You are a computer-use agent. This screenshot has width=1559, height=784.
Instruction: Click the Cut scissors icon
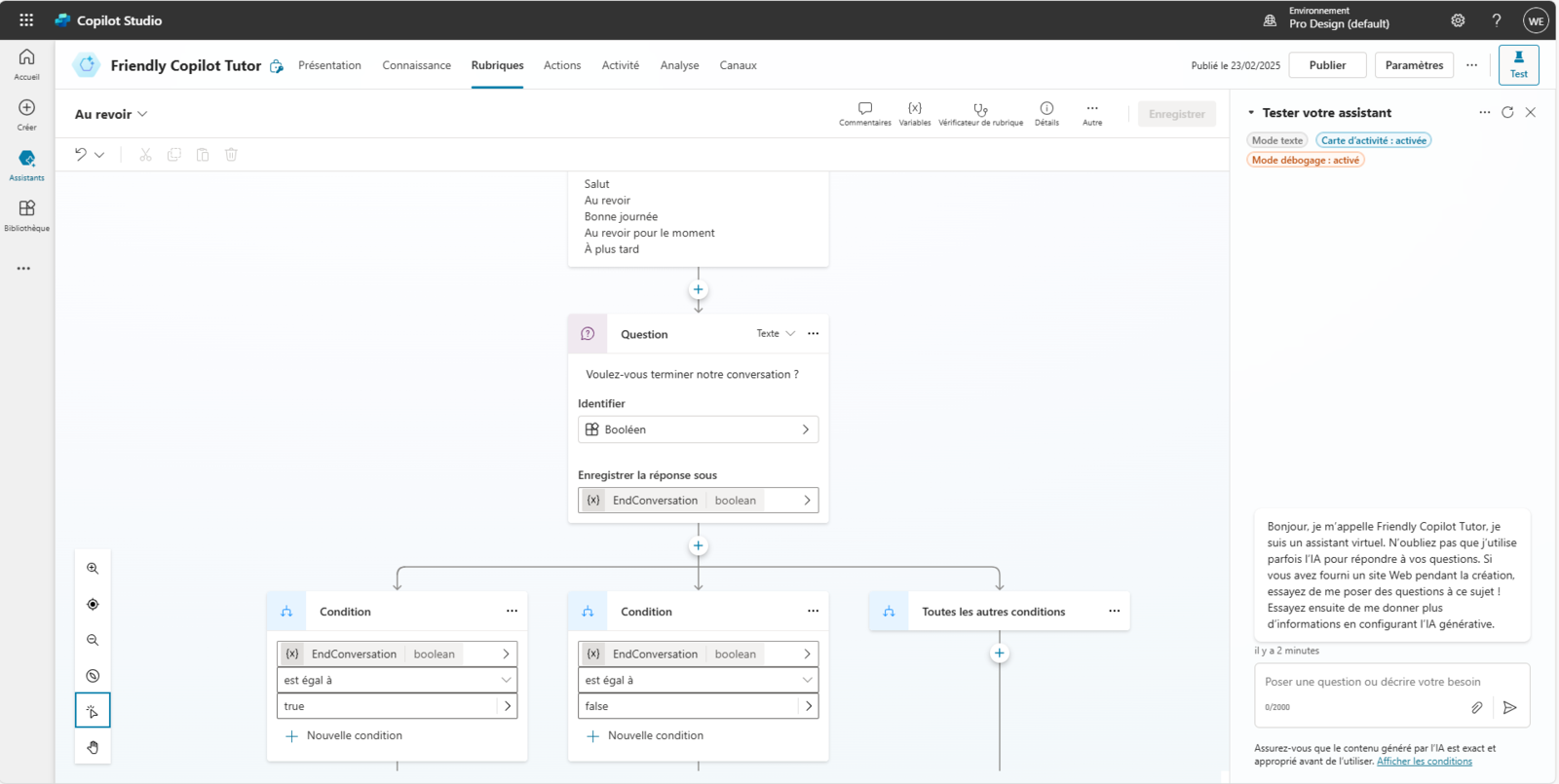(145, 154)
